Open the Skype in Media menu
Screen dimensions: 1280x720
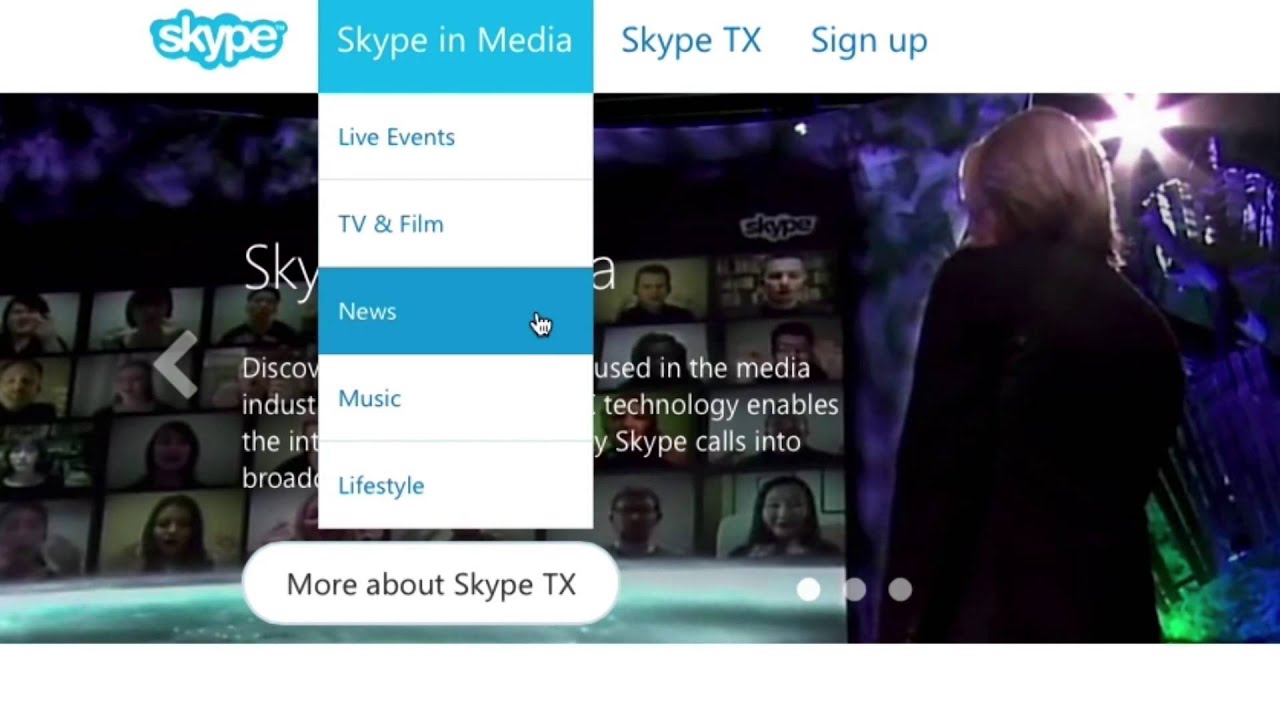coord(455,46)
